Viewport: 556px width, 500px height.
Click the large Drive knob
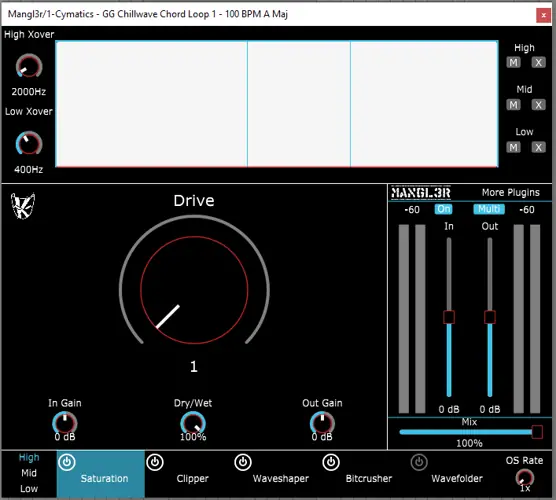(x=194, y=290)
